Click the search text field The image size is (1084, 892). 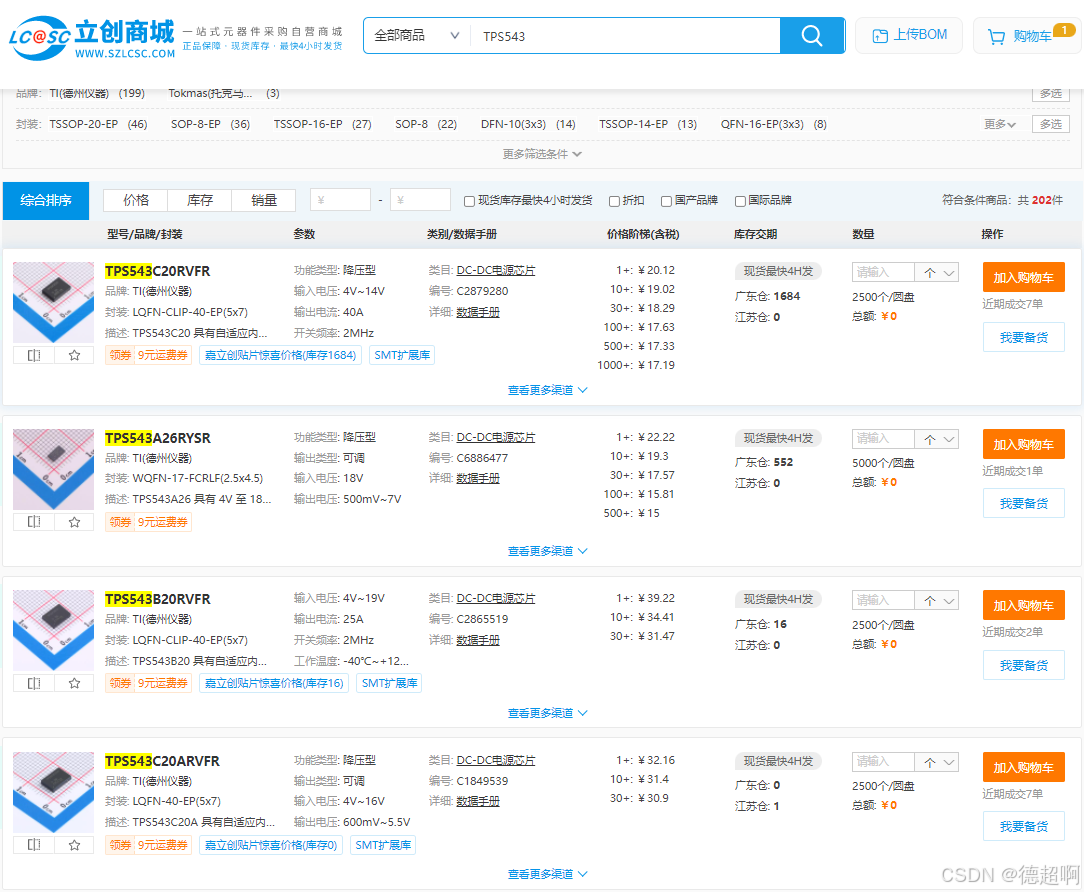click(x=626, y=35)
